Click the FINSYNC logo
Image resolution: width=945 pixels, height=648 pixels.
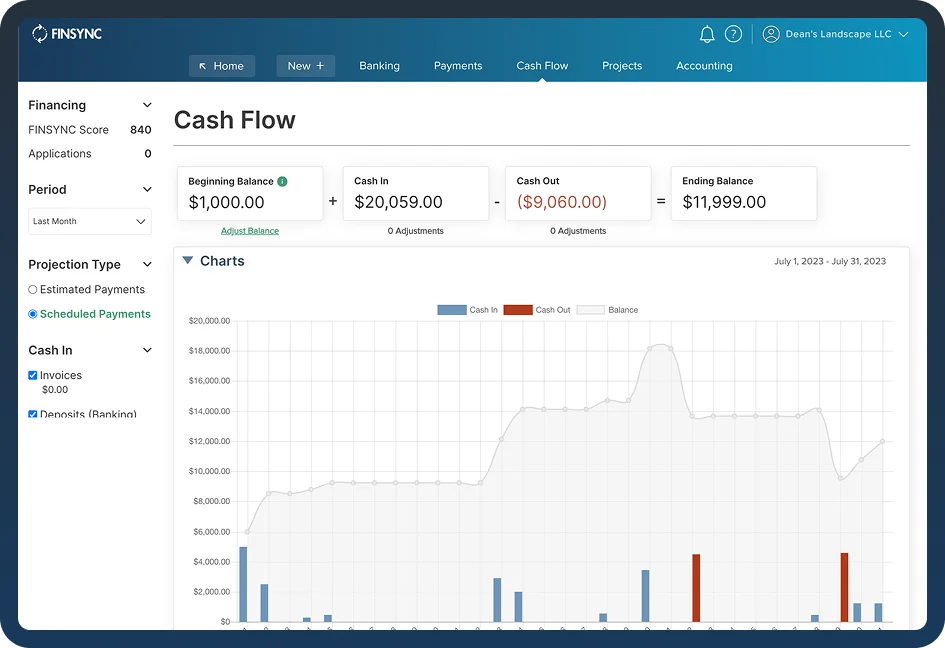[65, 32]
